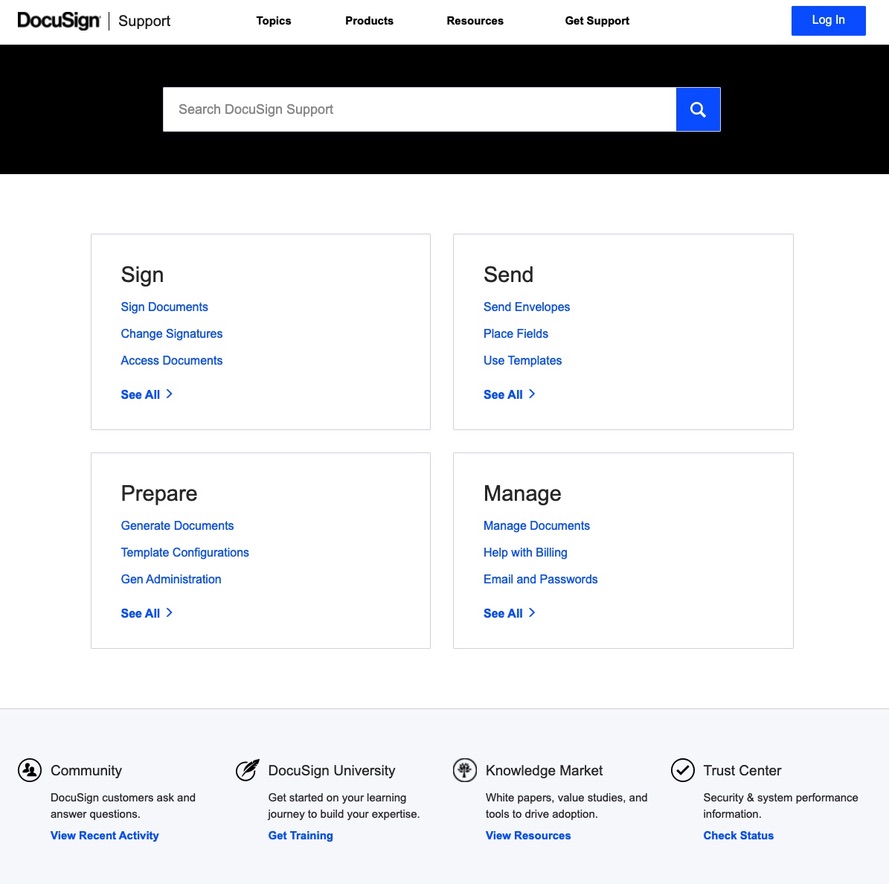Image resolution: width=889 pixels, height=884 pixels.
Task: Open the Resources menu
Action: tap(475, 21)
